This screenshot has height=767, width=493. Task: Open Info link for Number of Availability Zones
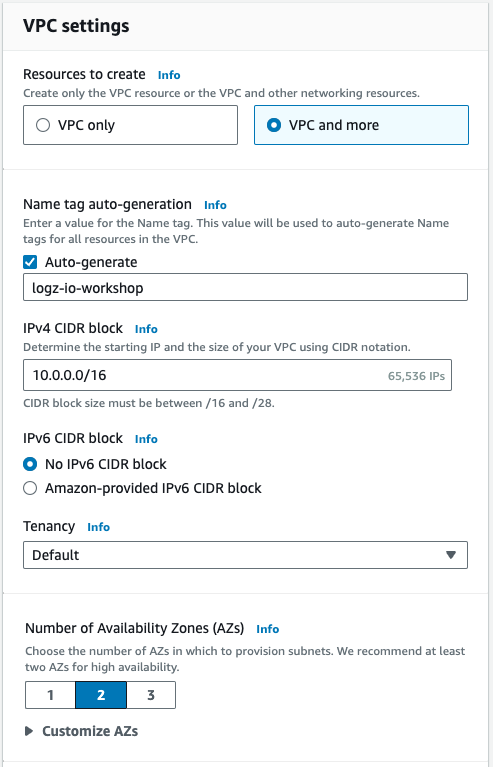[x=268, y=629]
